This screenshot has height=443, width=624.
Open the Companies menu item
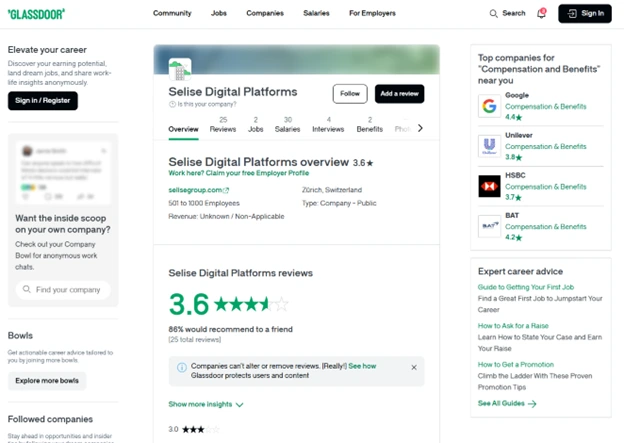[265, 13]
